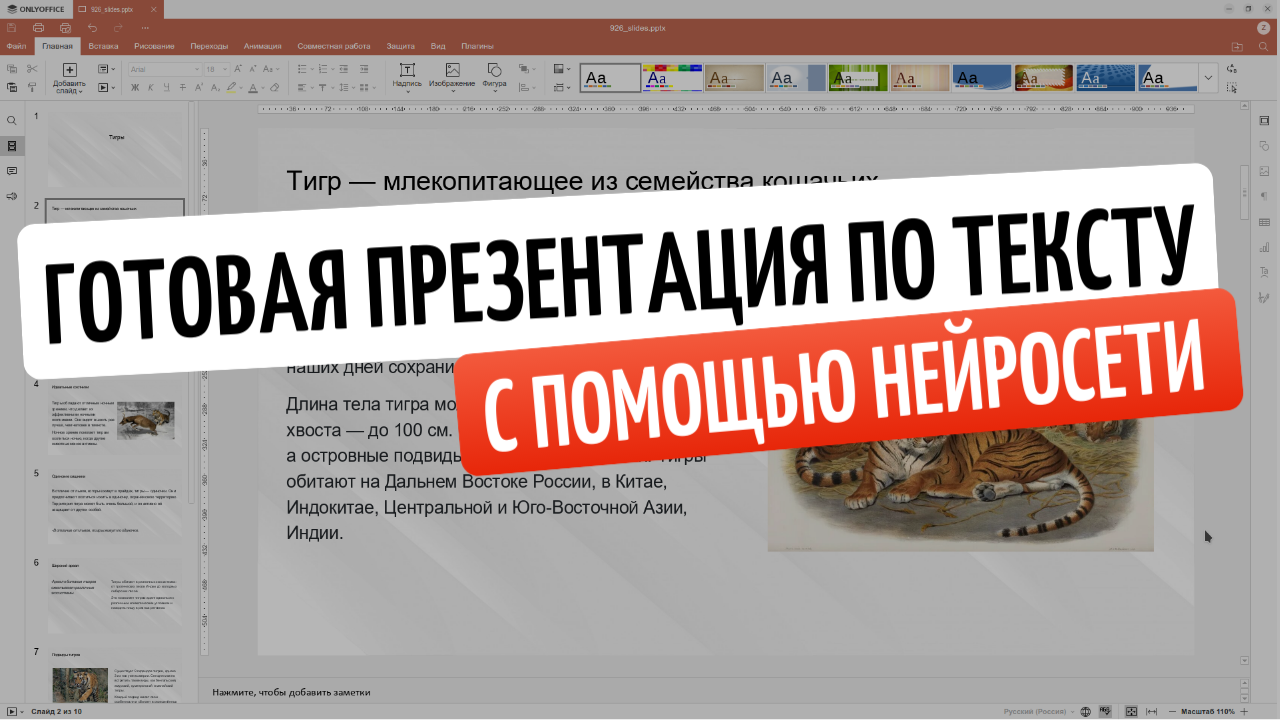Open table settings in the right sidebar
The width and height of the screenshot is (1280, 720).
[x=1264, y=222]
